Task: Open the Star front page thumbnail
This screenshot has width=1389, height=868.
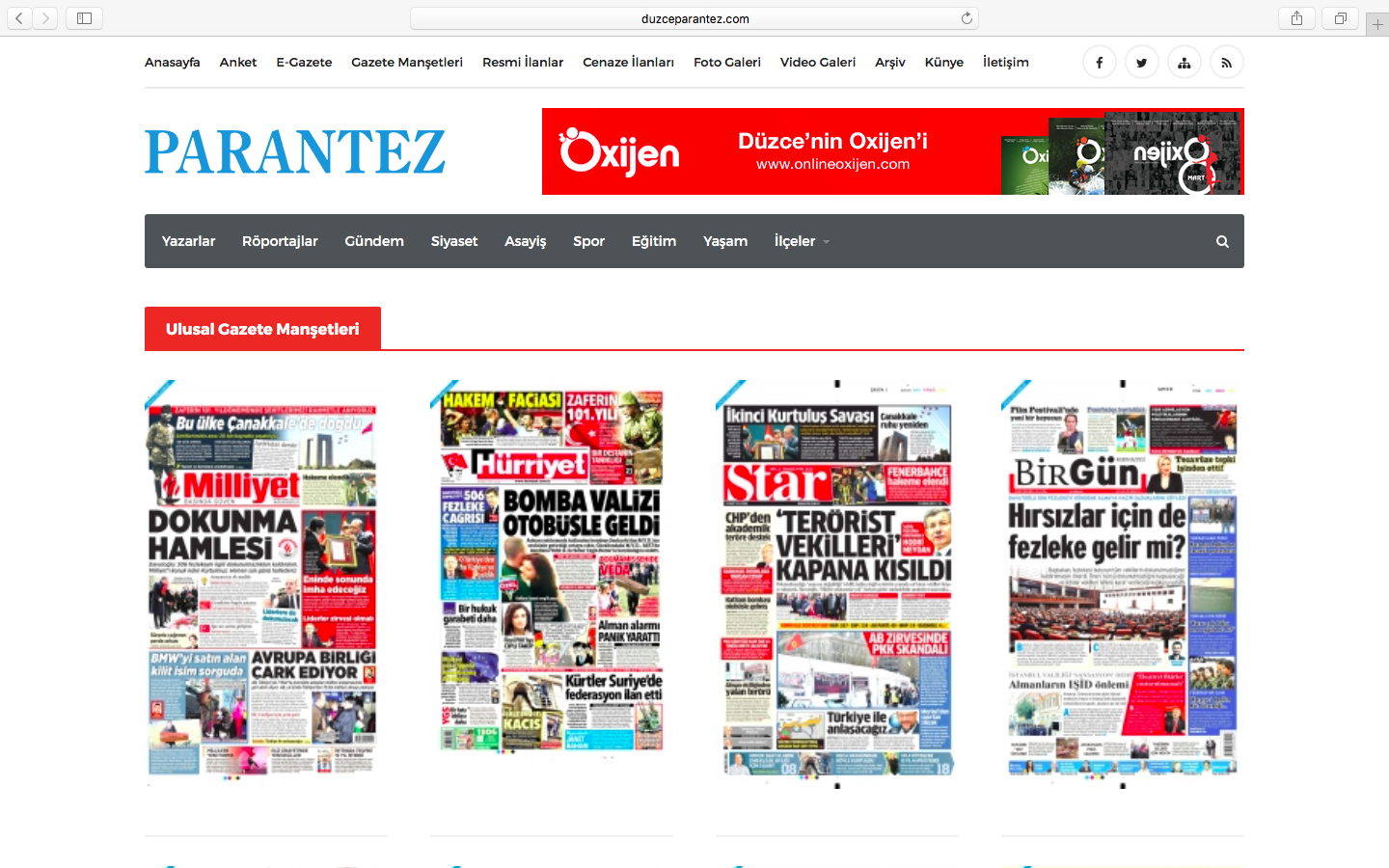Action: (x=837, y=583)
